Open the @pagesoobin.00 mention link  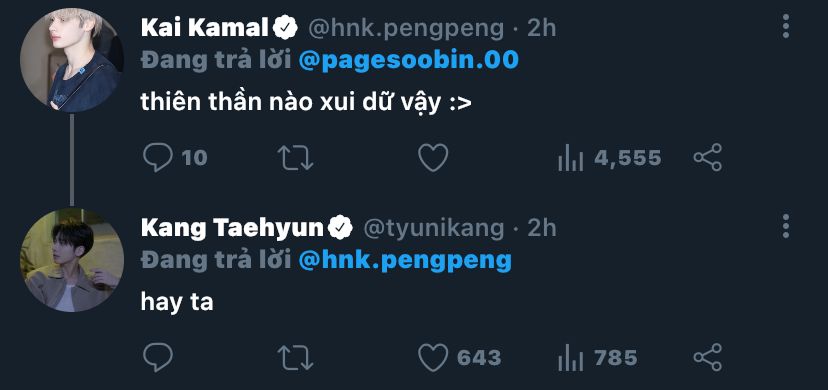click(409, 61)
